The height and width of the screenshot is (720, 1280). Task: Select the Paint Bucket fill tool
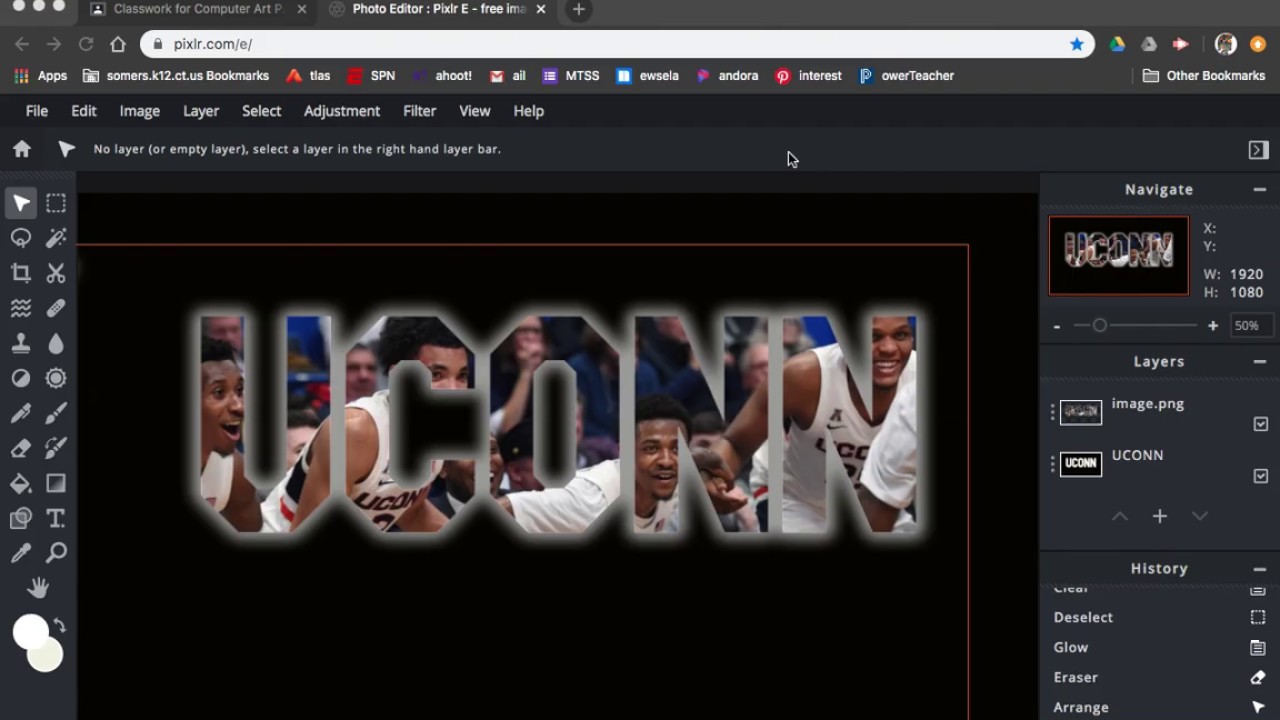pos(21,484)
